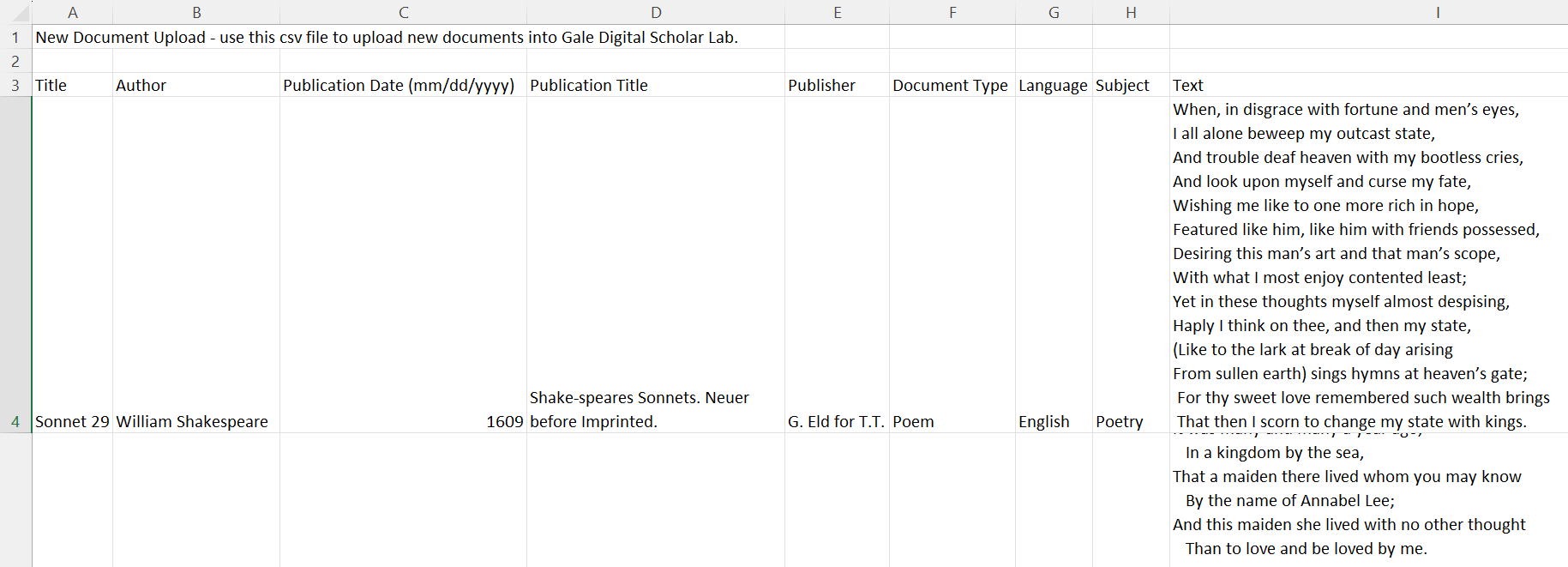Click empty cell A2

(x=72, y=61)
